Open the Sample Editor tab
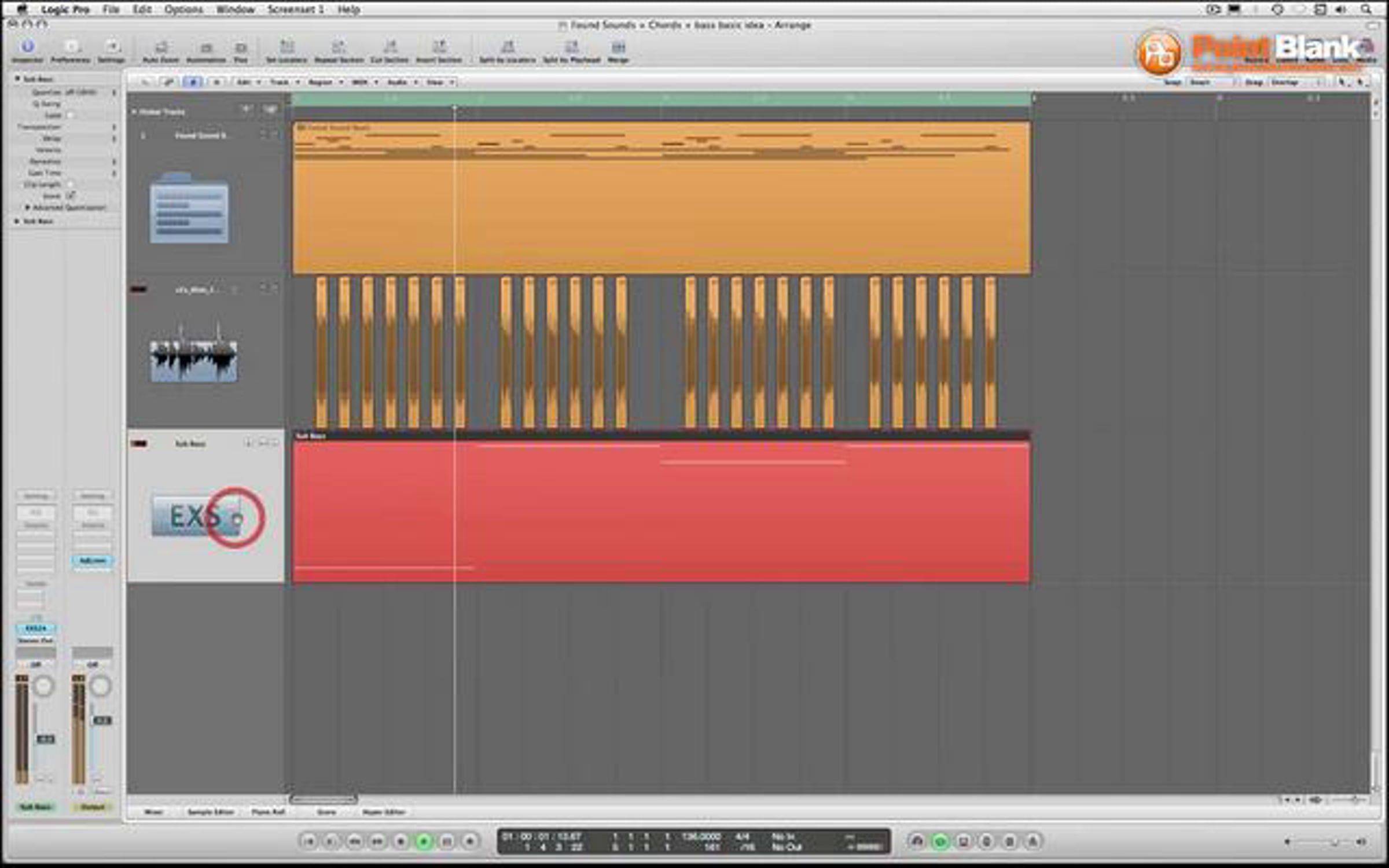The height and width of the screenshot is (868, 1389). click(210, 812)
